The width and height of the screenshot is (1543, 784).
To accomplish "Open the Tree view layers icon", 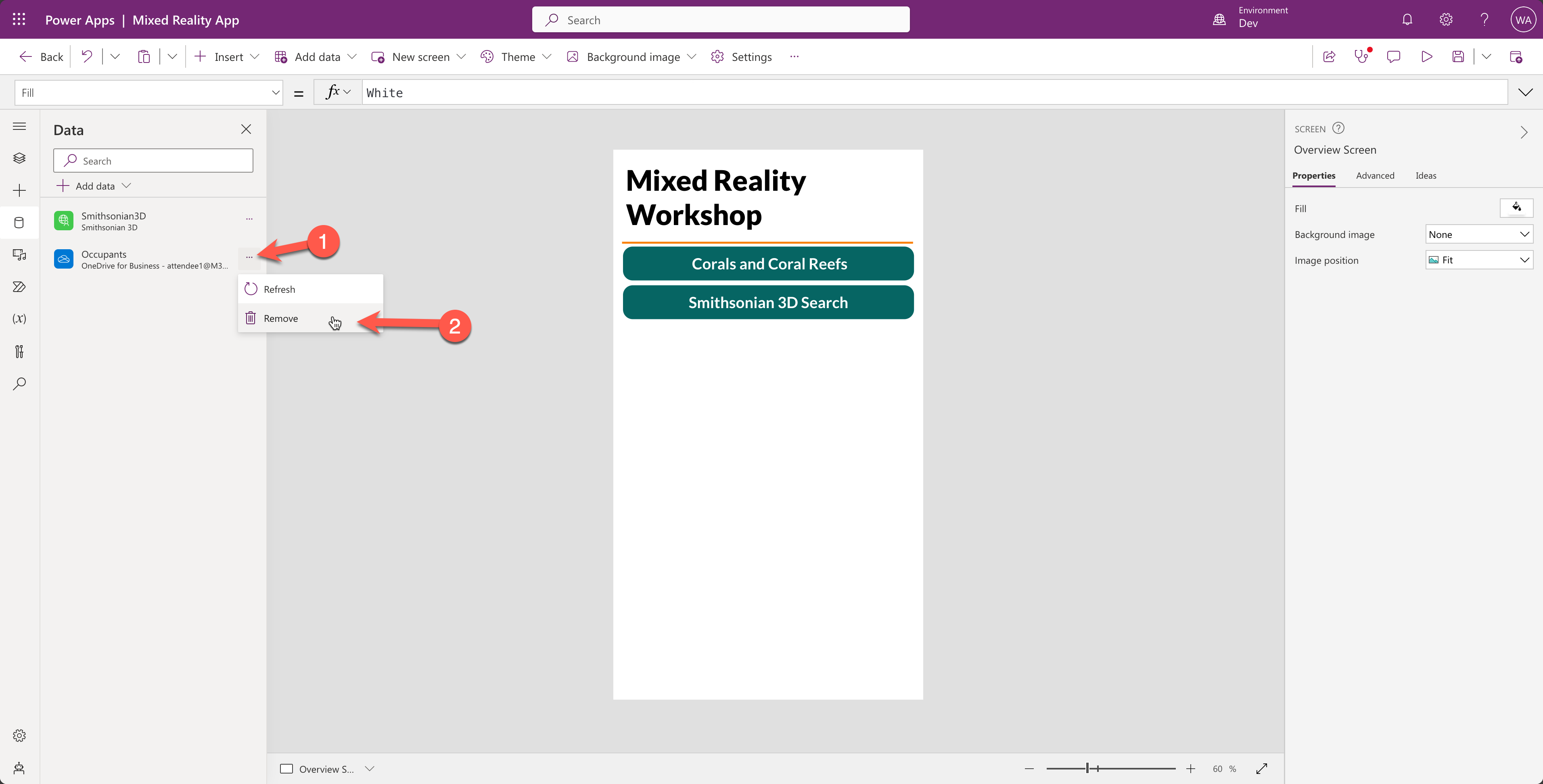I will 19,158.
